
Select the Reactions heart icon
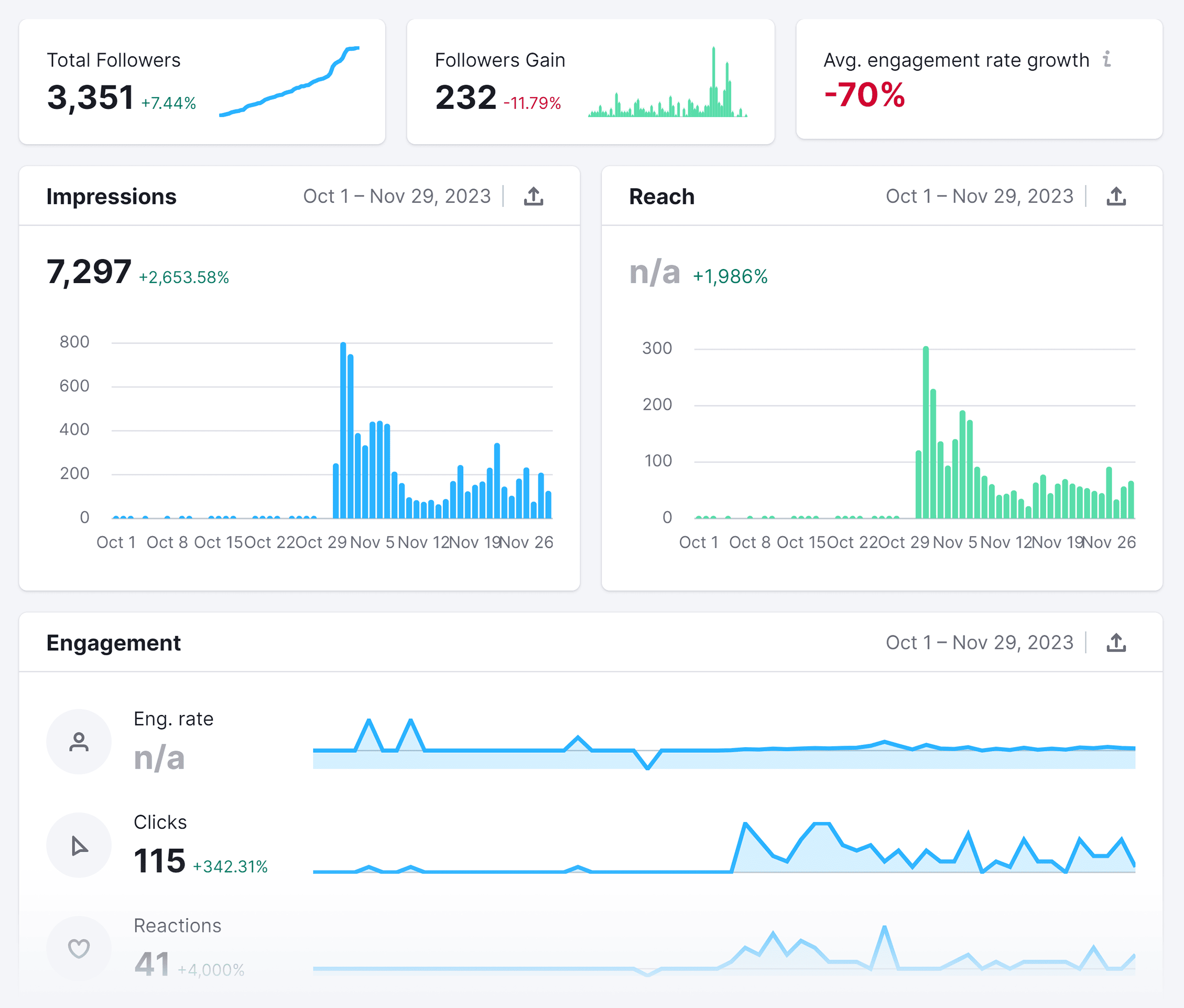[x=79, y=948]
